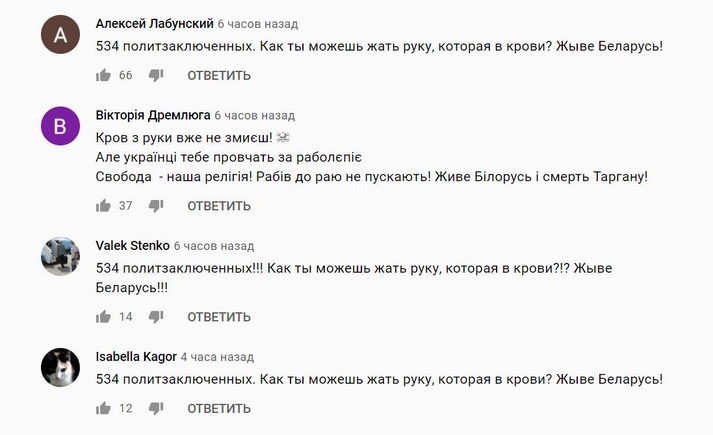This screenshot has height=435, width=713.
Task: Open Valek Stenko's channel name link
Action: coord(132,246)
